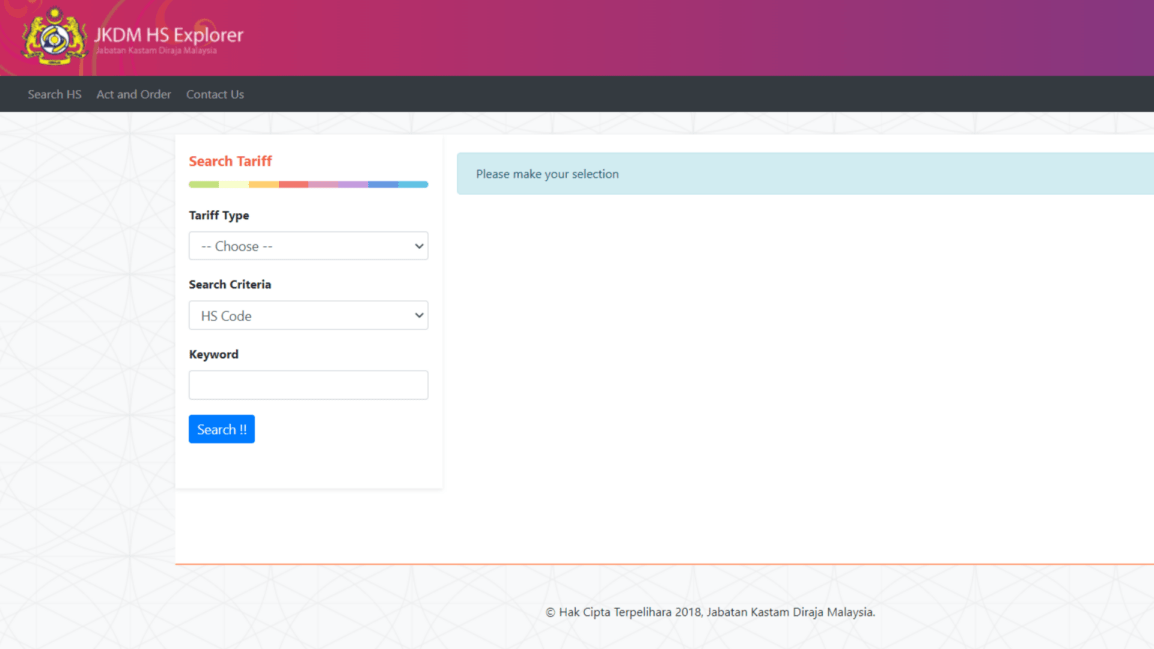
Task: Click the JKDM royal crest logo
Action: coord(52,37)
